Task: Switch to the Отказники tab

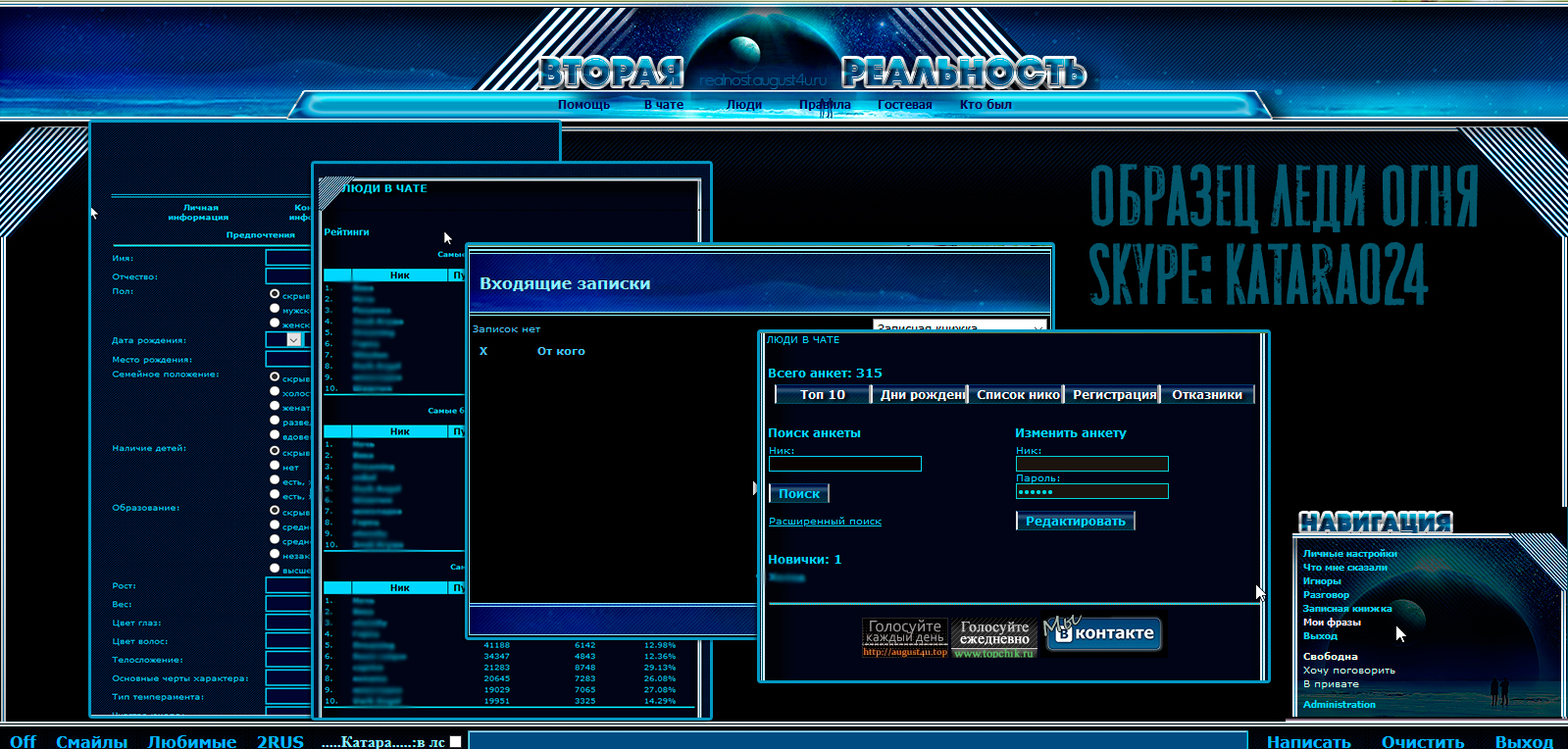Action: point(1206,395)
